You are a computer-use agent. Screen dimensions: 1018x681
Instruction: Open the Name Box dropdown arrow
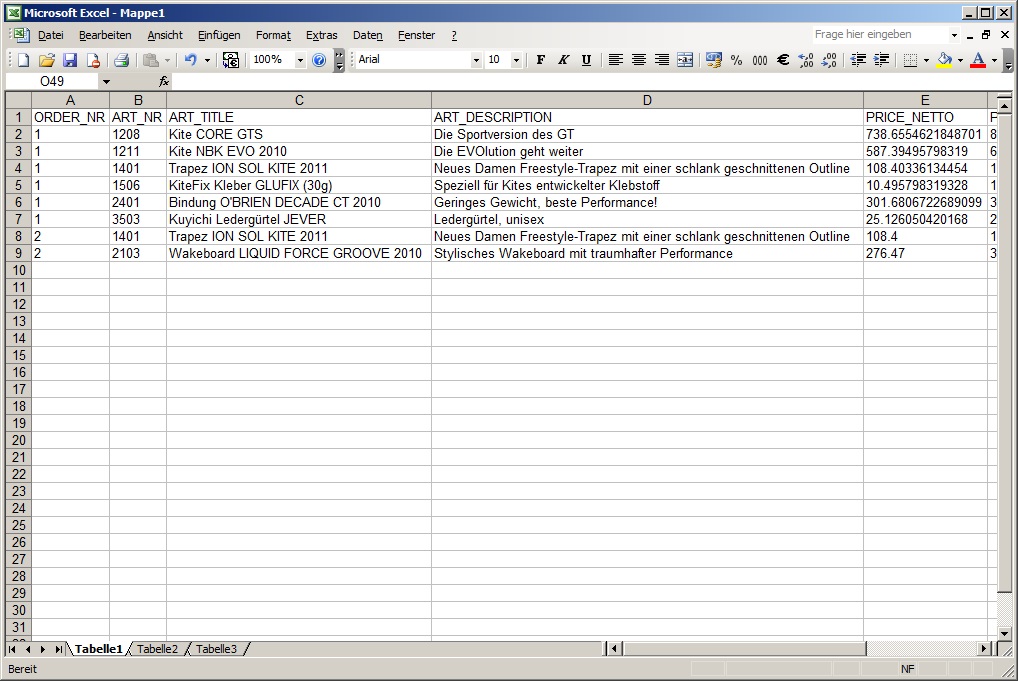pyautogui.click(x=106, y=82)
